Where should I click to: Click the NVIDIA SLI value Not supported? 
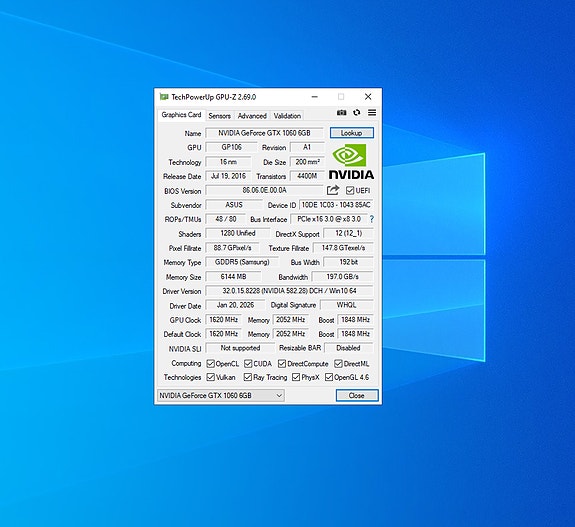(240, 348)
